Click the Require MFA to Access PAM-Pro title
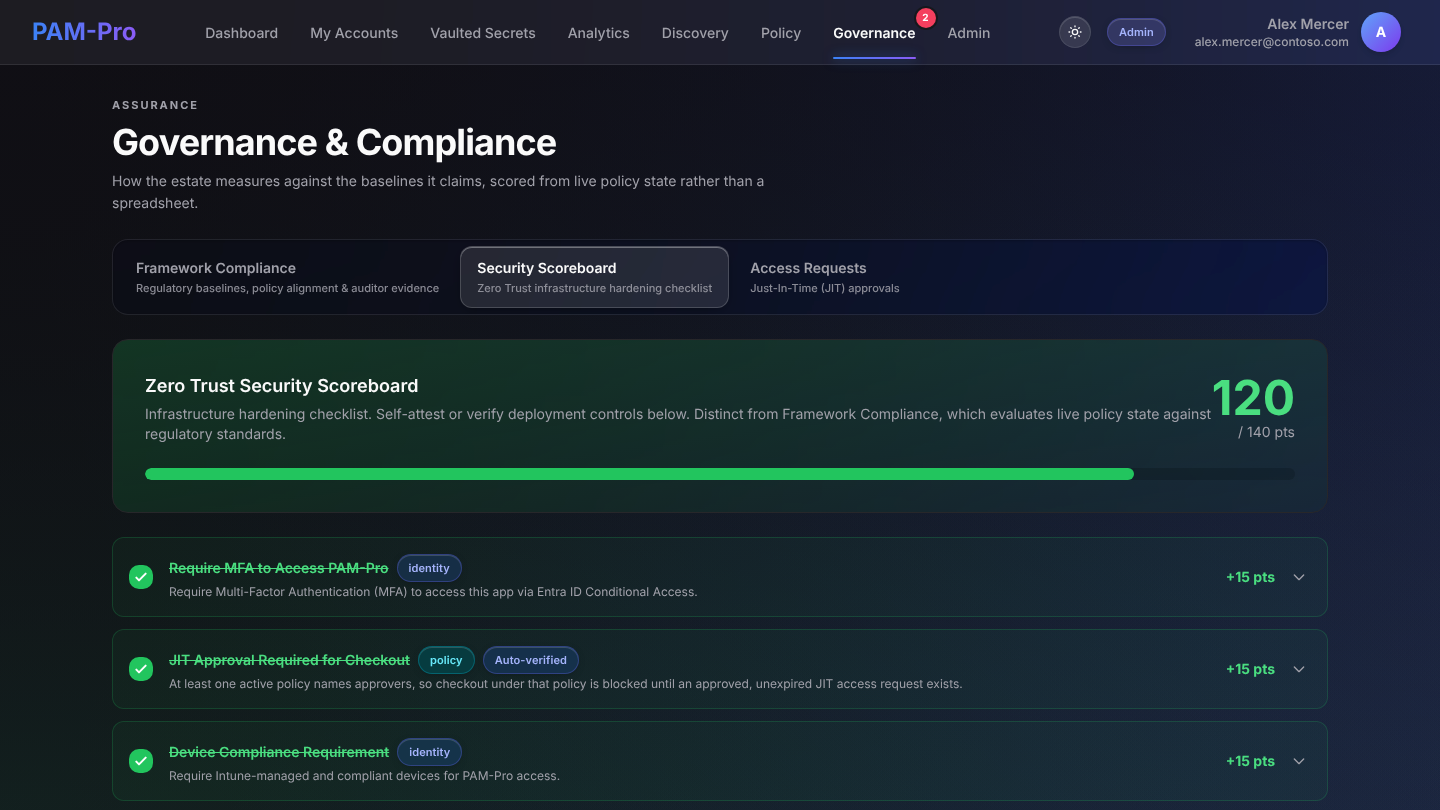The height and width of the screenshot is (810, 1440). [x=278, y=568]
